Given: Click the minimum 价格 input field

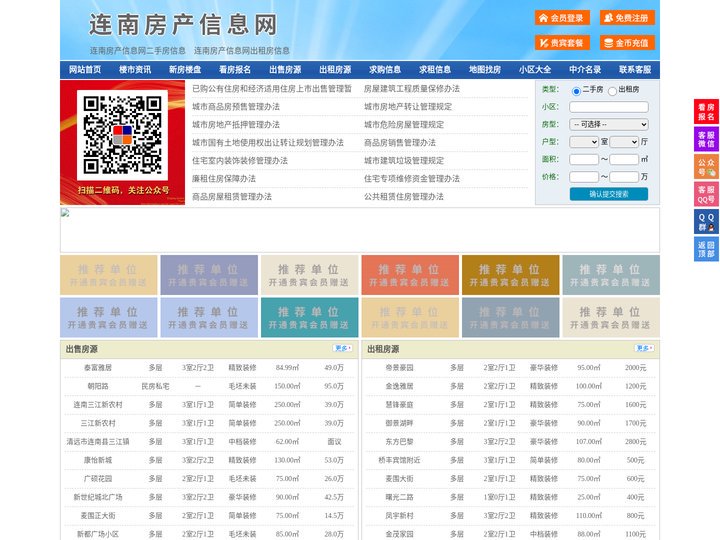Looking at the screenshot, I should 584,177.
